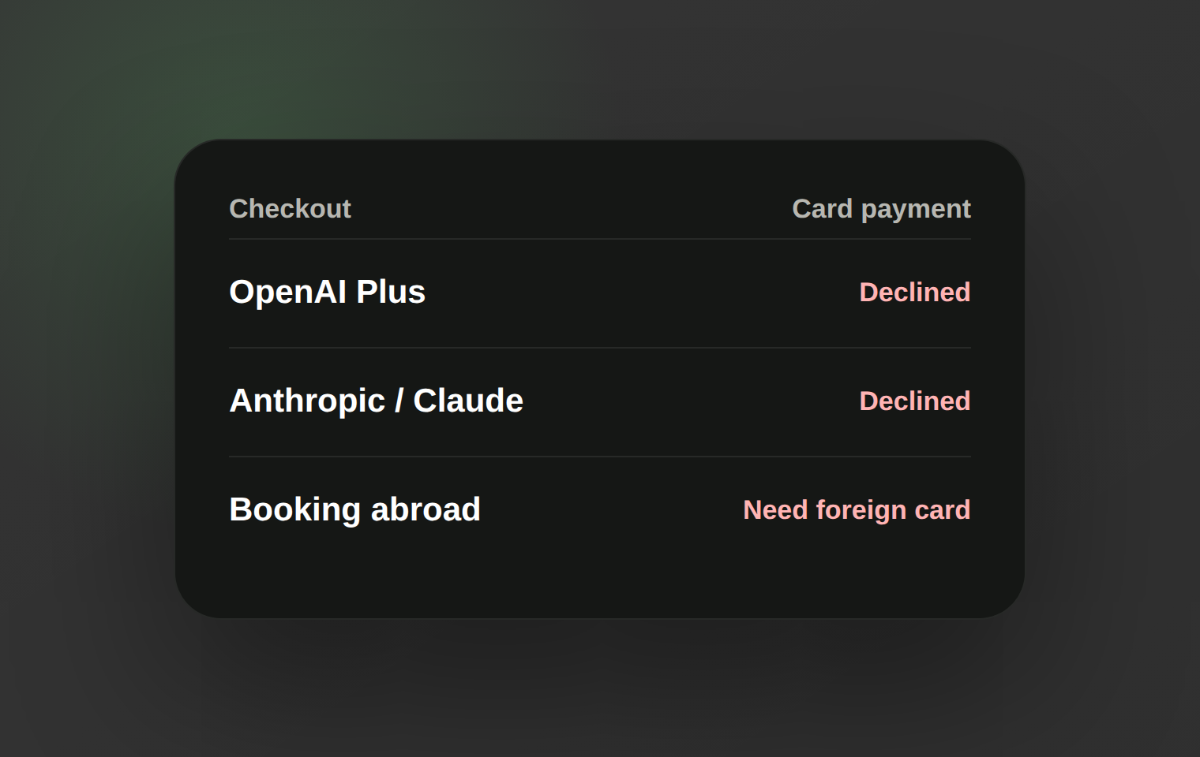Image resolution: width=1200 pixels, height=757 pixels.
Task: Click the divider above the Booking abroad row
Action: point(600,457)
